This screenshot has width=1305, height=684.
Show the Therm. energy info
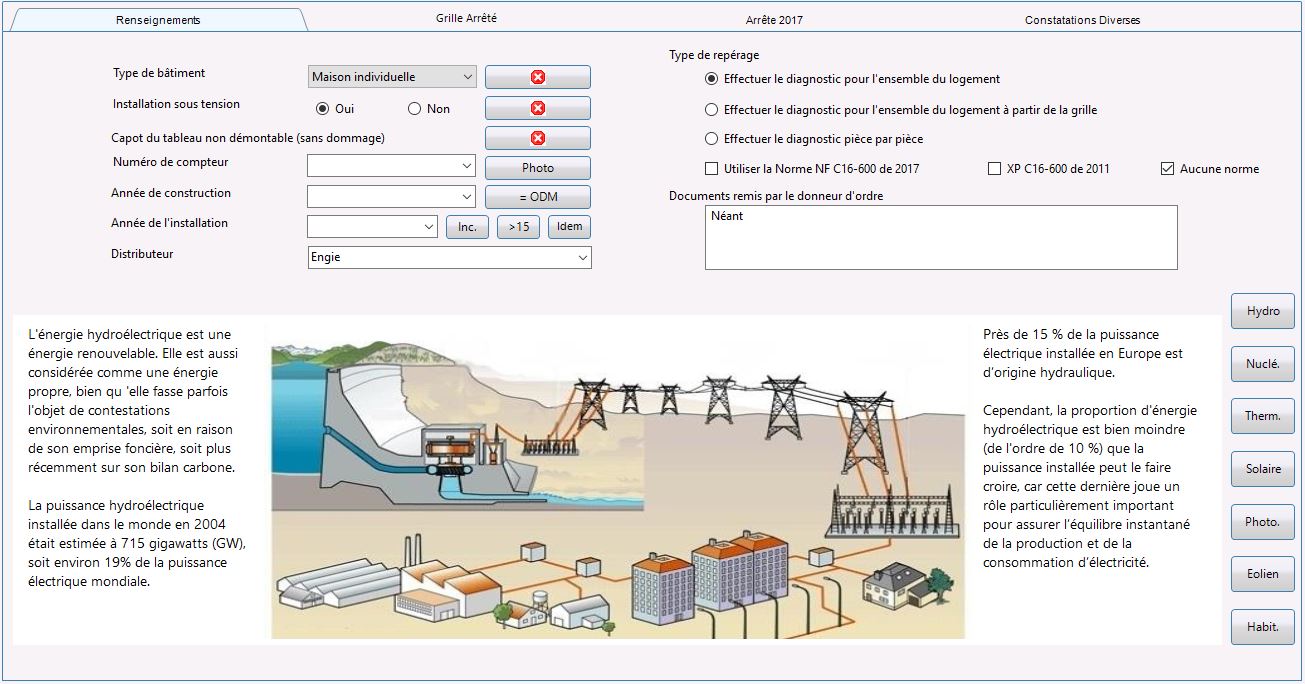pos(1263,416)
